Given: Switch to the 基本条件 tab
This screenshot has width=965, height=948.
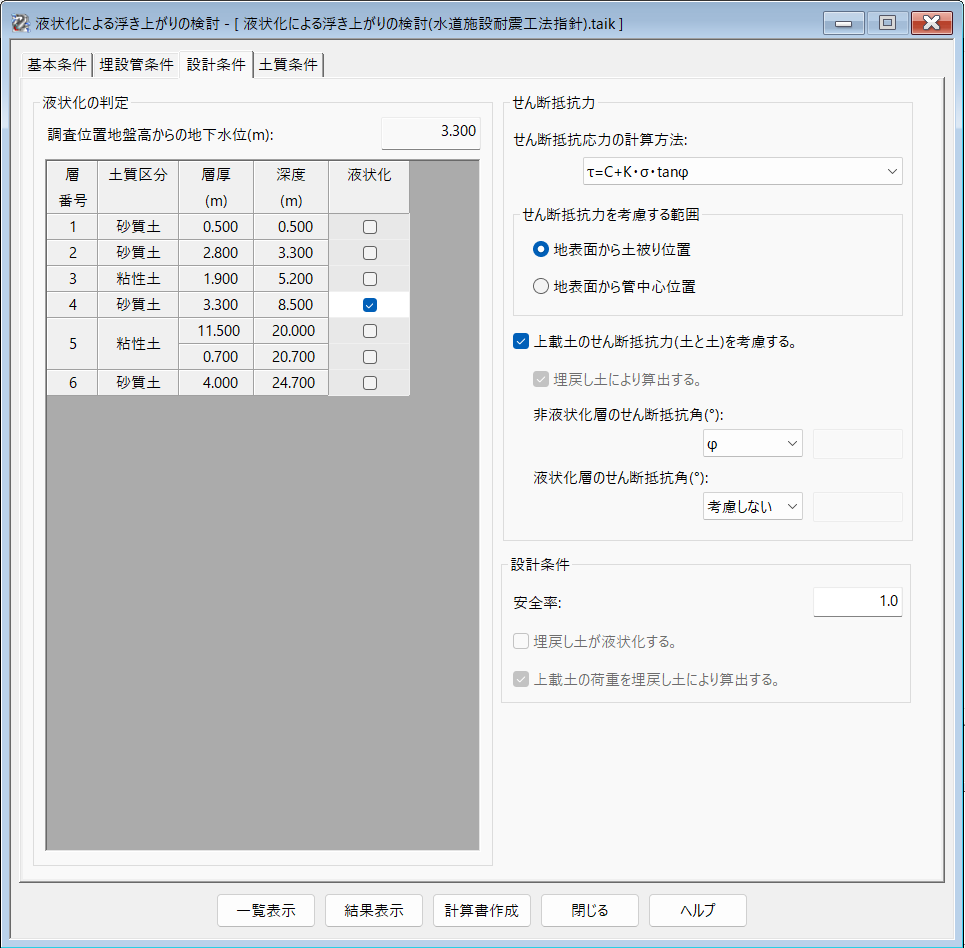Looking at the screenshot, I should pyautogui.click(x=56, y=65).
